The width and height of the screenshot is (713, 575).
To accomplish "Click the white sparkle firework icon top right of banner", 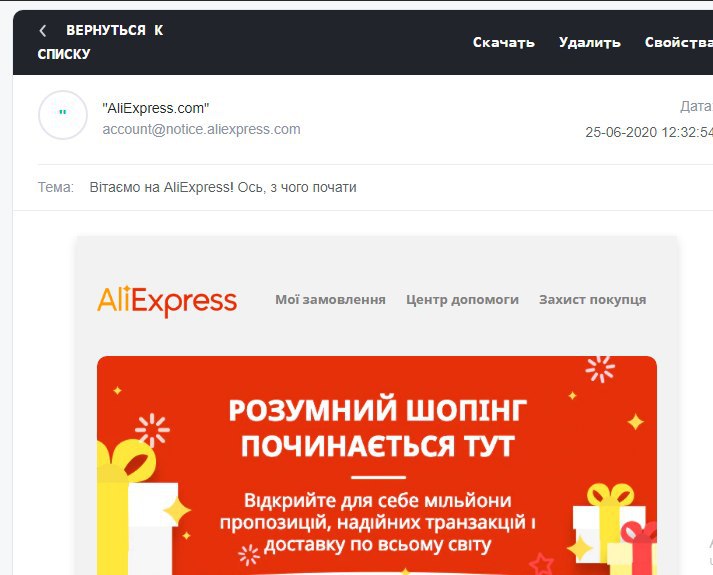I will 600,369.
